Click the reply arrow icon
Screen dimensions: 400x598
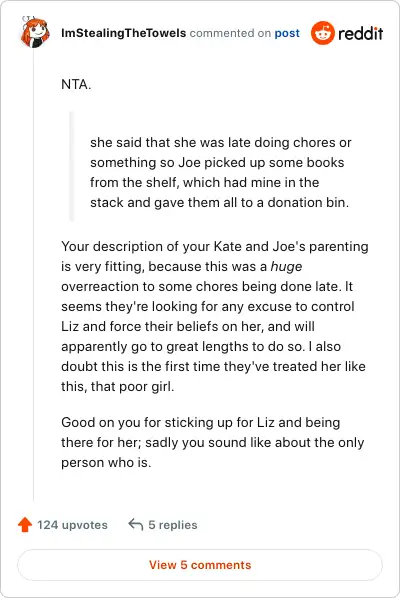click(x=136, y=524)
